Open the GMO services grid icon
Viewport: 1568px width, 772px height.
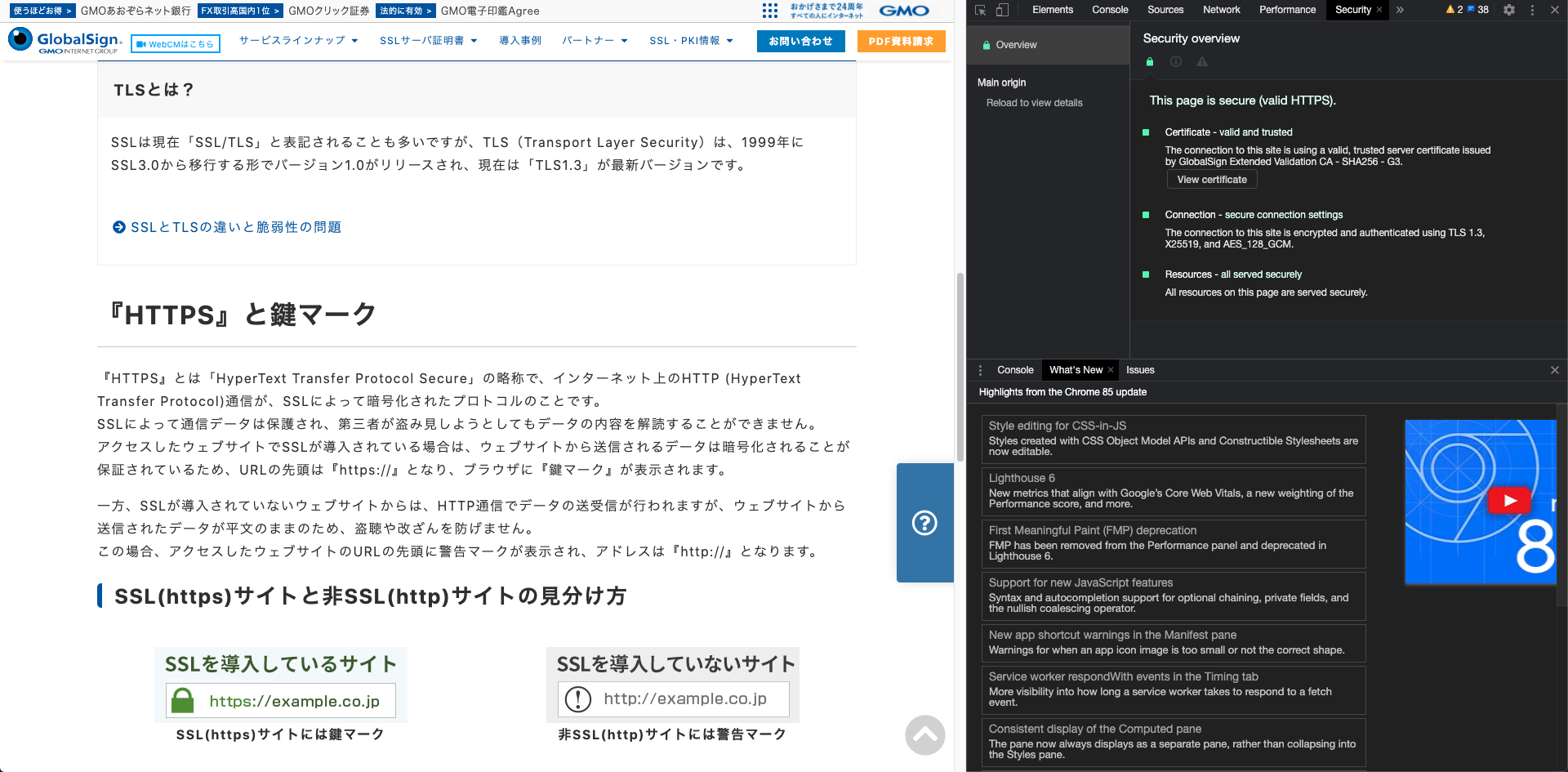click(770, 11)
